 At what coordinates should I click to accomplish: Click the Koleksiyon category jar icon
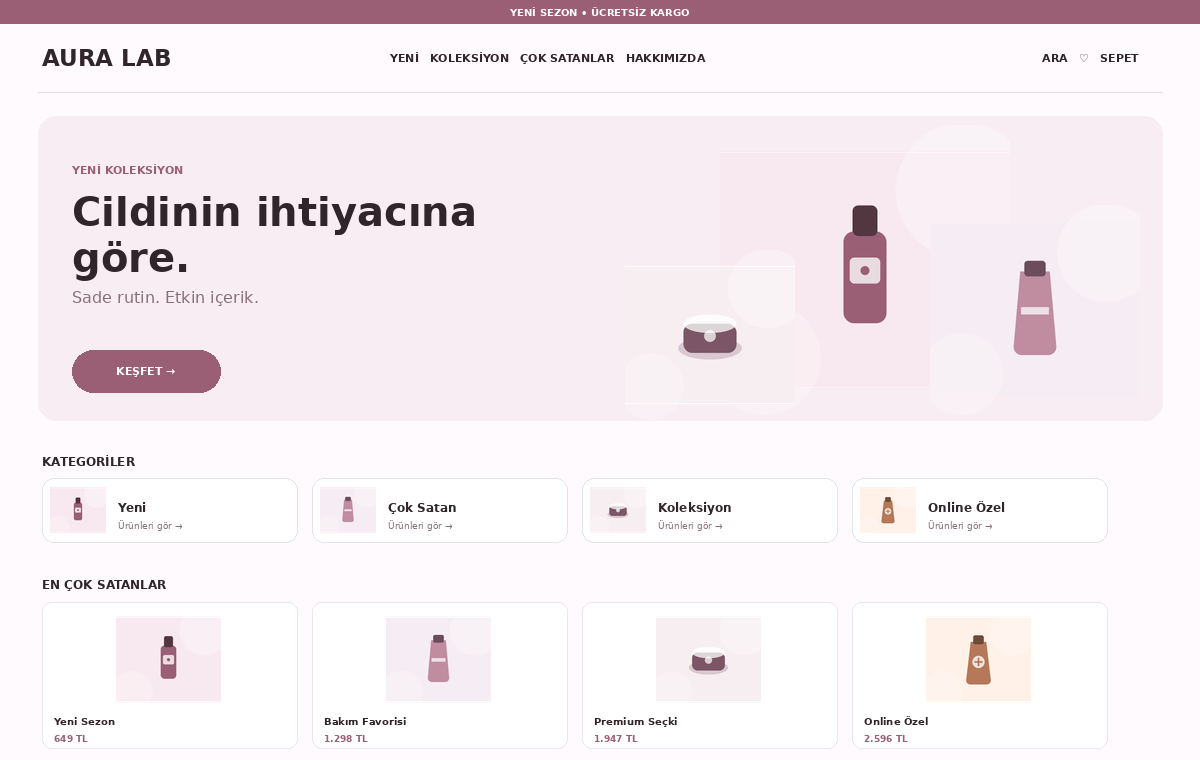(x=618, y=510)
